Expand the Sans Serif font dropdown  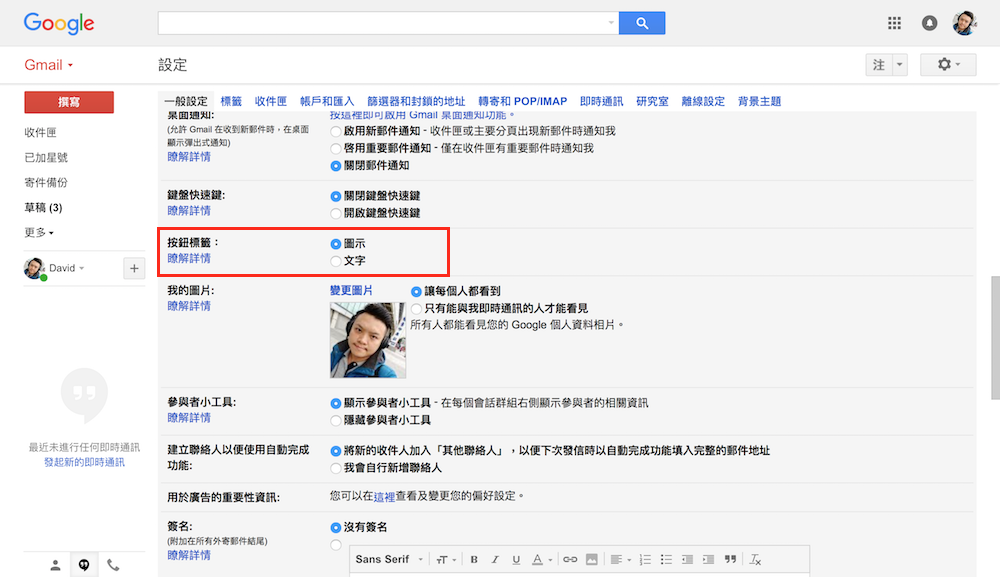(390, 559)
